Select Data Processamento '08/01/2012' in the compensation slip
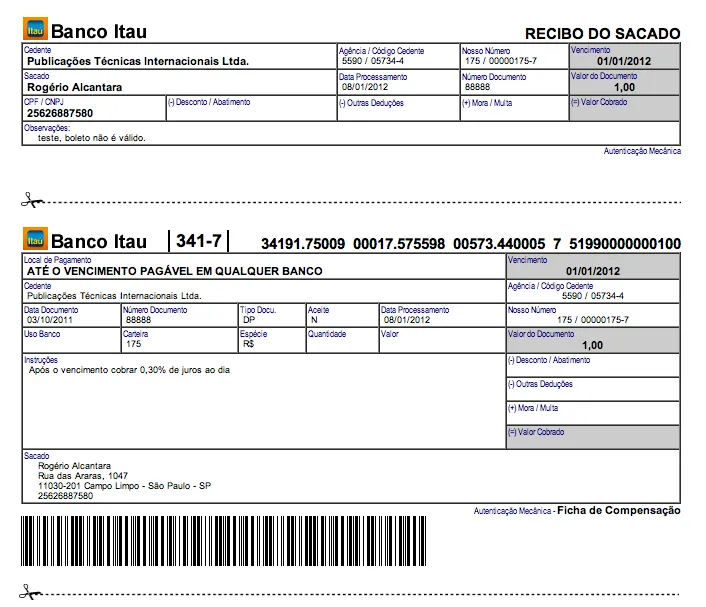 coord(407,320)
